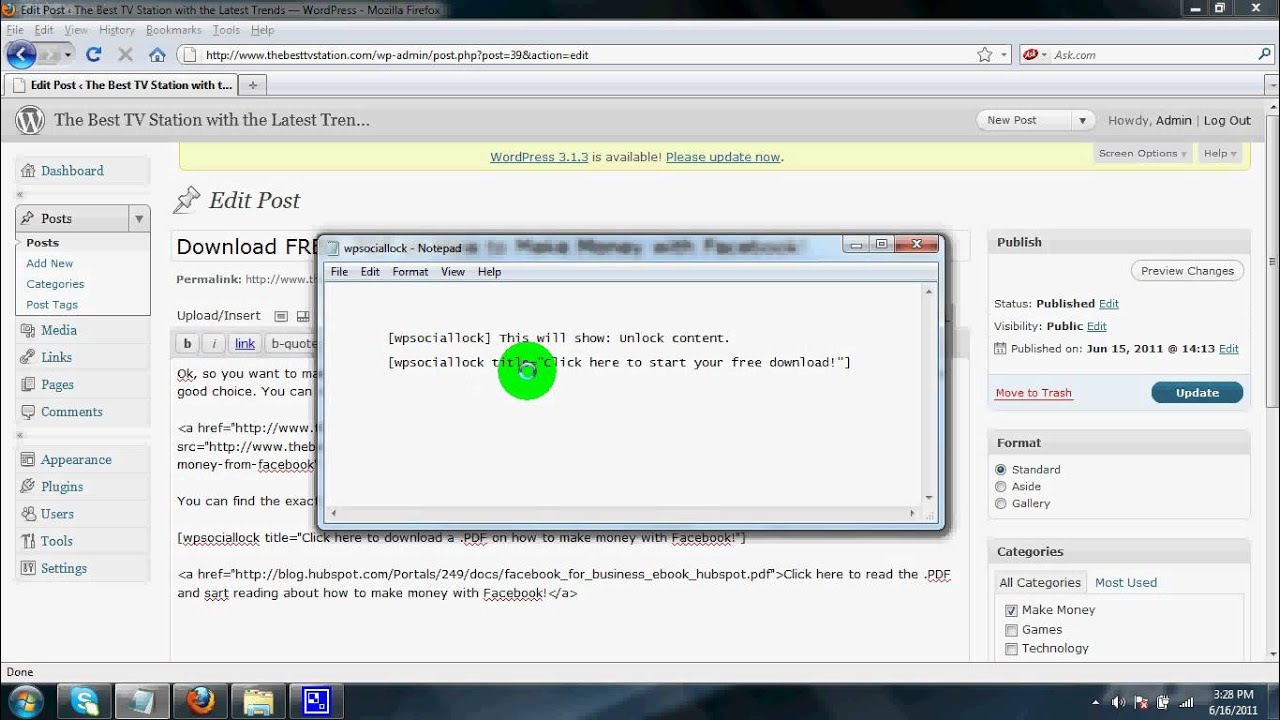Open Windows Start menu orb
The width and height of the screenshot is (1280, 720).
(25, 701)
